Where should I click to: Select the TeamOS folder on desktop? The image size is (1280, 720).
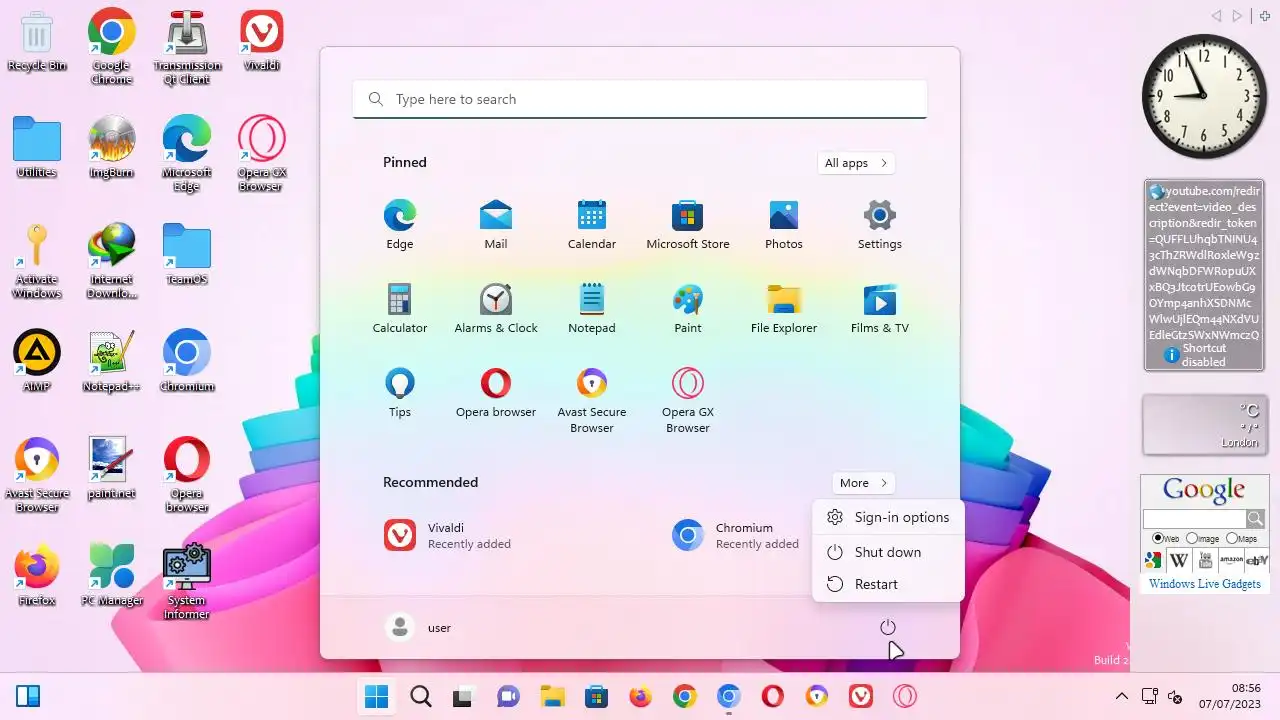point(187,254)
